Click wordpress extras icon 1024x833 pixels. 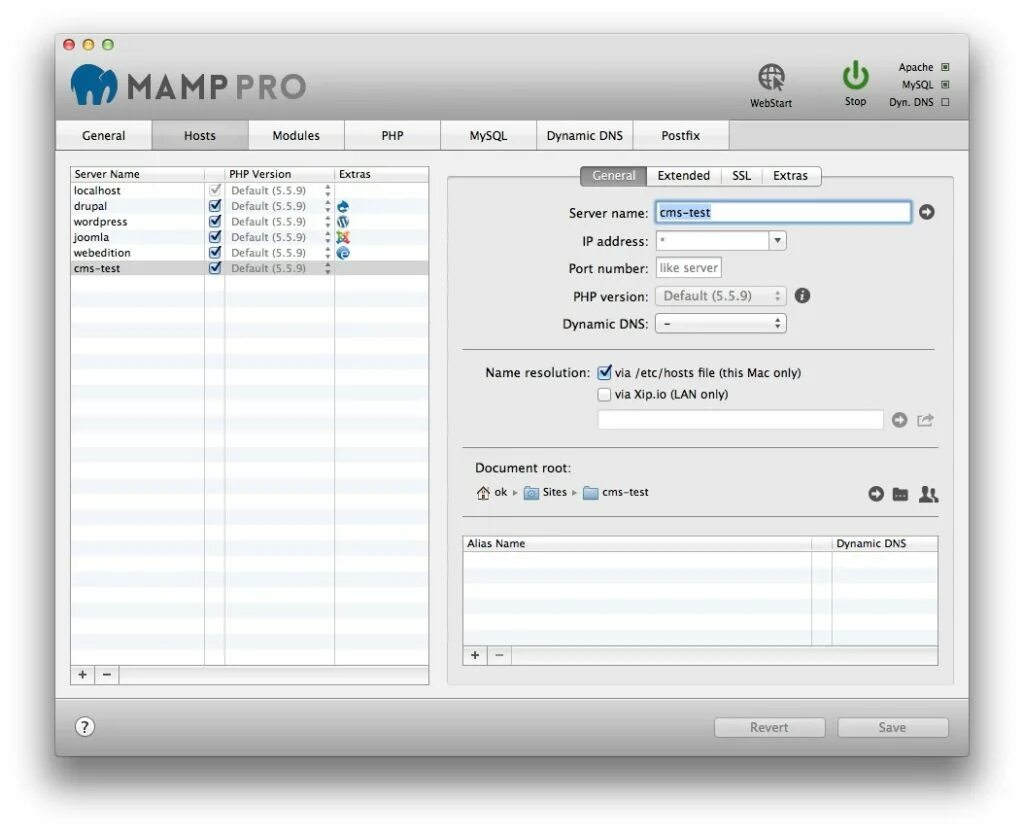[x=343, y=222]
